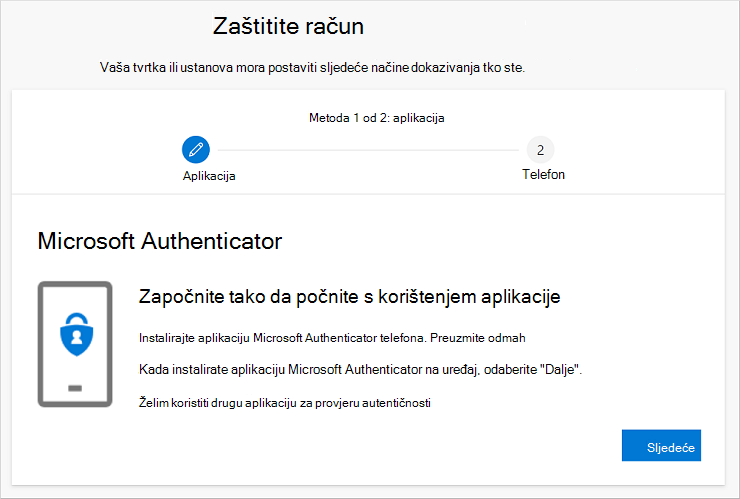740x499 pixels.
Task: Choose Želim koristiti drugu aplikaciju za provjeru autentičnosti
Action: tap(285, 403)
